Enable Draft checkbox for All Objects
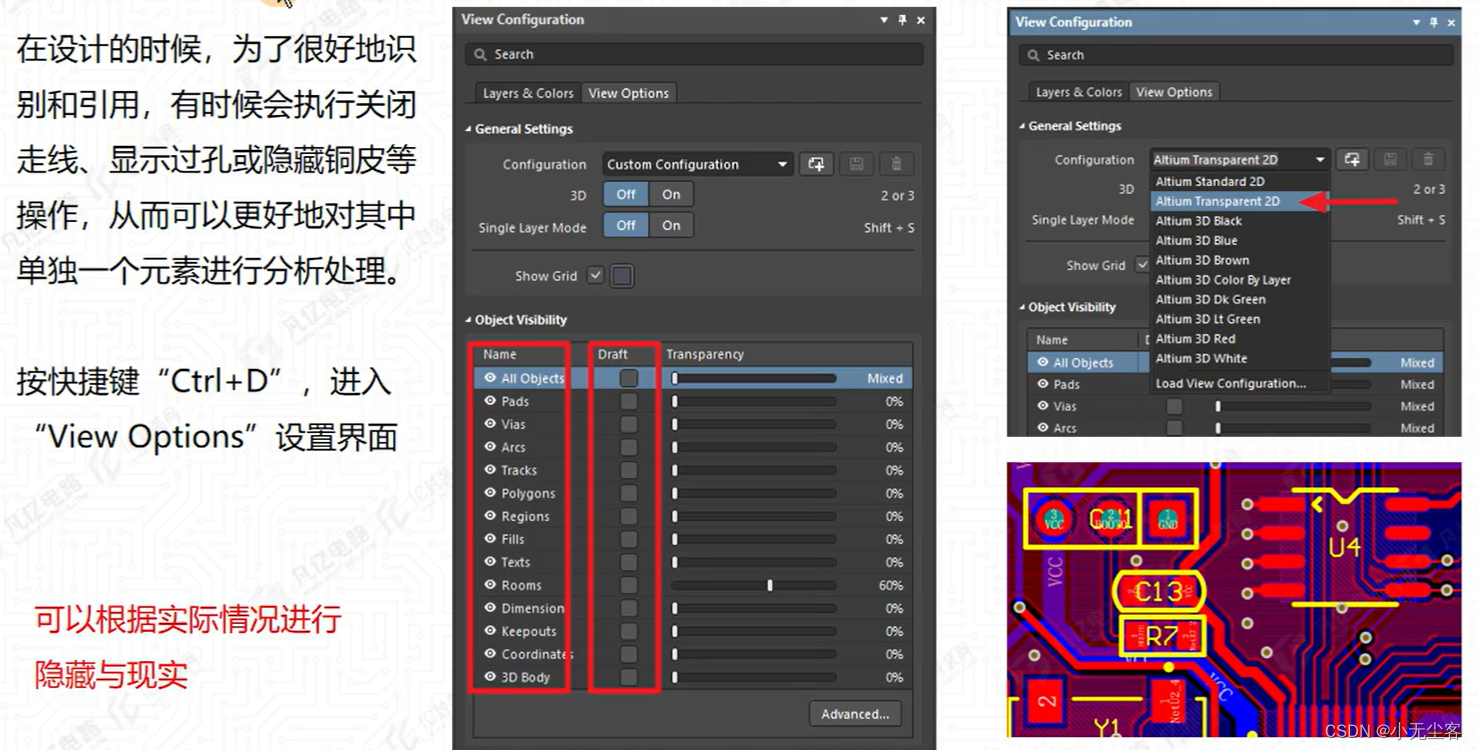This screenshot has width=1478, height=750. 631,378
